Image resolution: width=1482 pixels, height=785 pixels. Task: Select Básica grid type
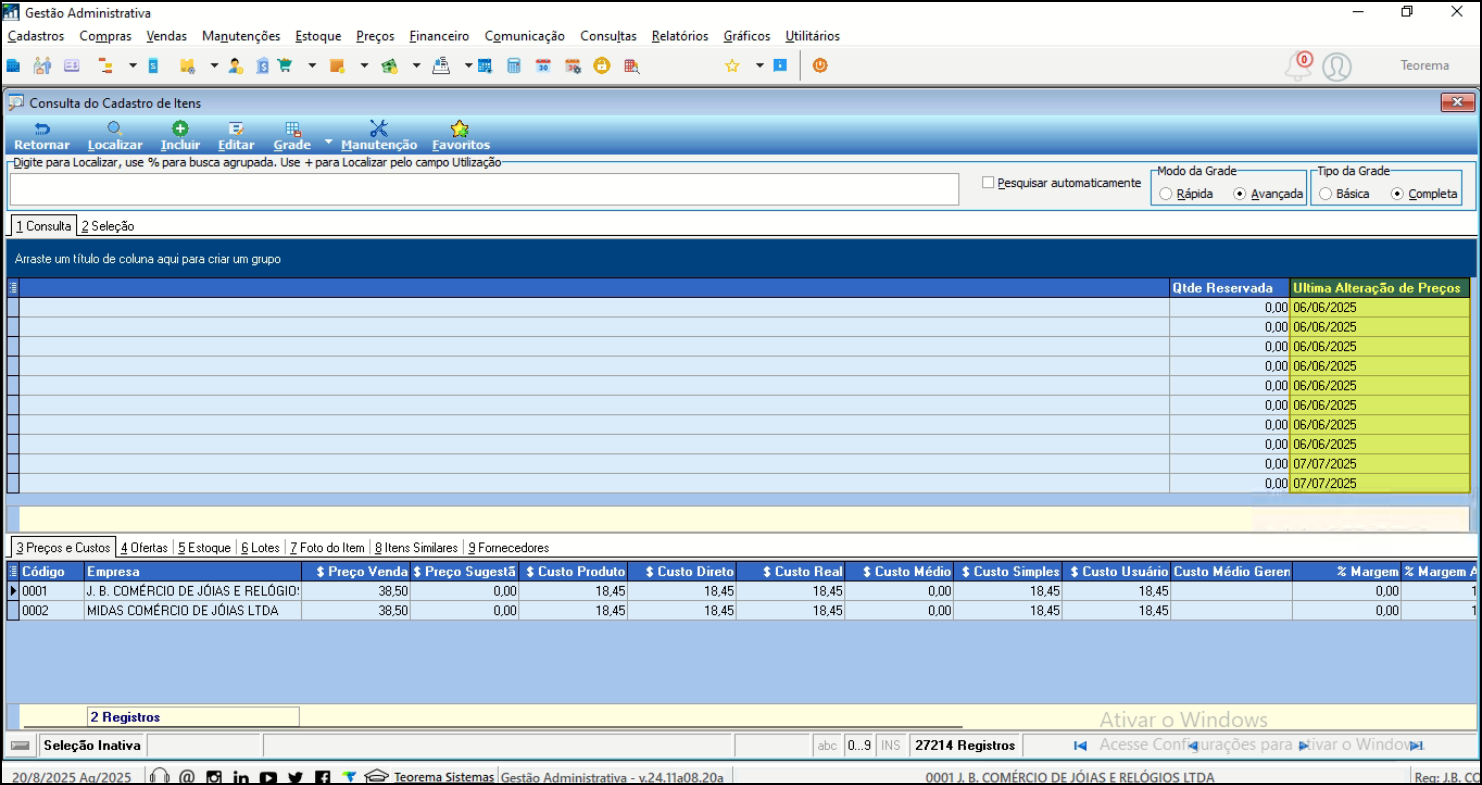(x=1325, y=194)
